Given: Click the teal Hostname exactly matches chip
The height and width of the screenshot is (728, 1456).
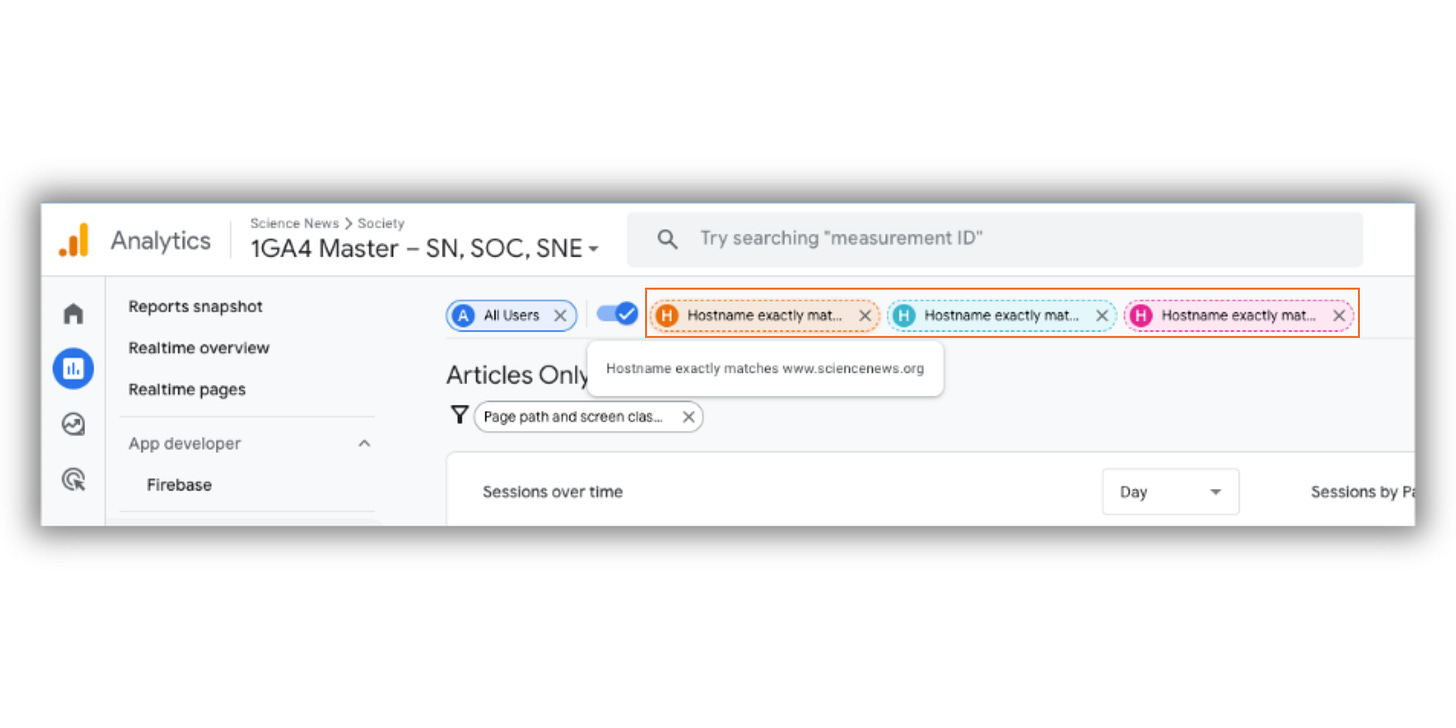Looking at the screenshot, I should 1002,315.
